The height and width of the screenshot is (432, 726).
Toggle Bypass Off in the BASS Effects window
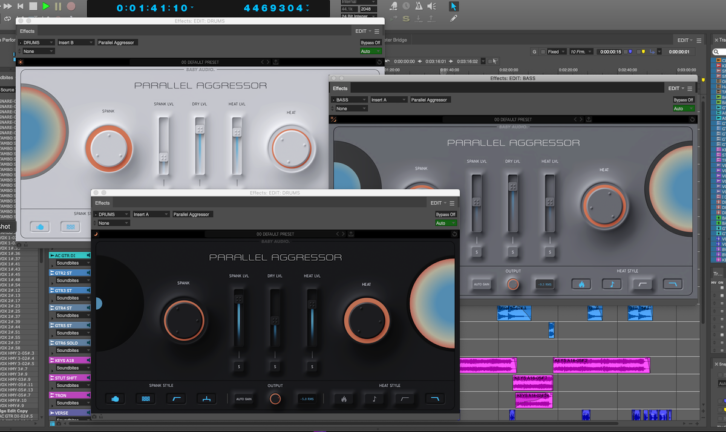[683, 100]
